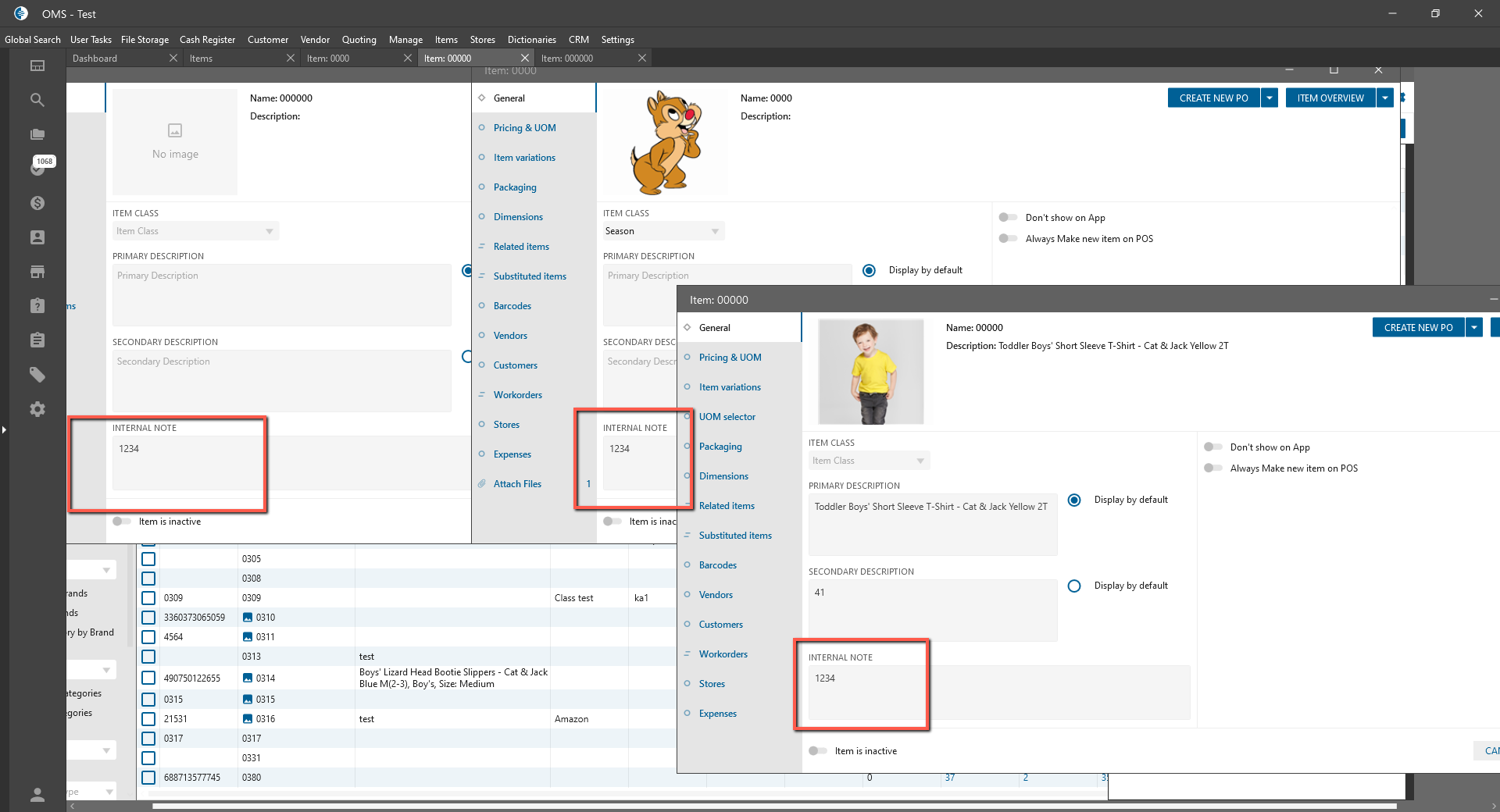Open the Cash Register menu

click(x=207, y=40)
